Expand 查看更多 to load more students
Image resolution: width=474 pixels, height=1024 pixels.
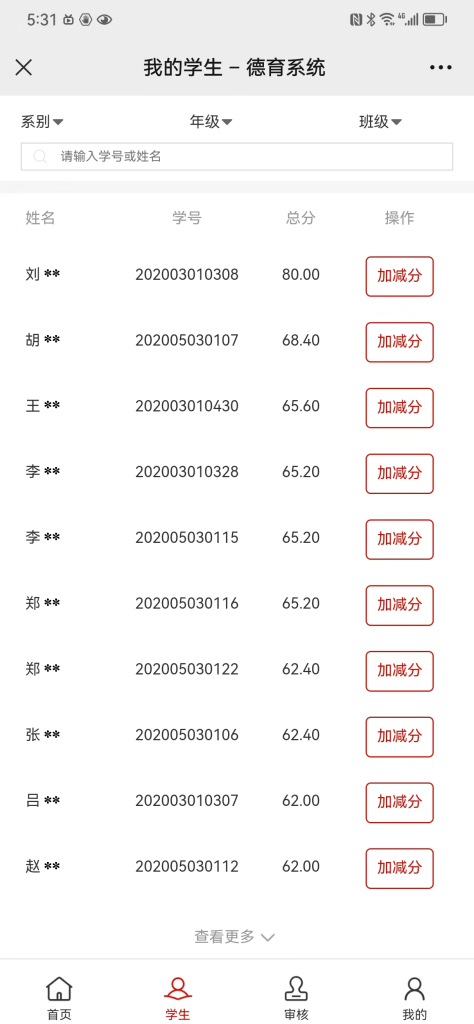click(x=234, y=936)
